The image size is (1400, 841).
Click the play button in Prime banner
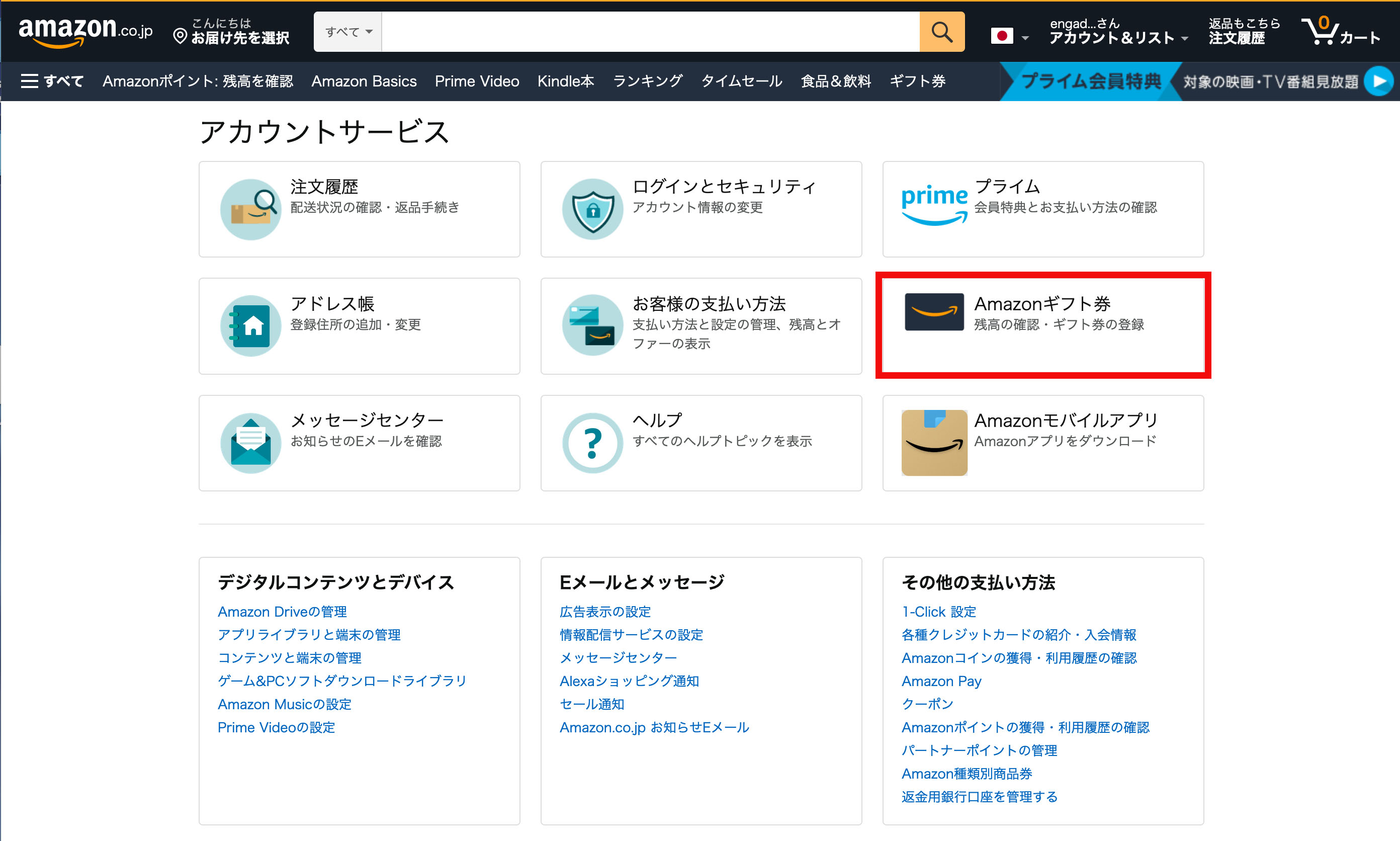[x=1378, y=81]
